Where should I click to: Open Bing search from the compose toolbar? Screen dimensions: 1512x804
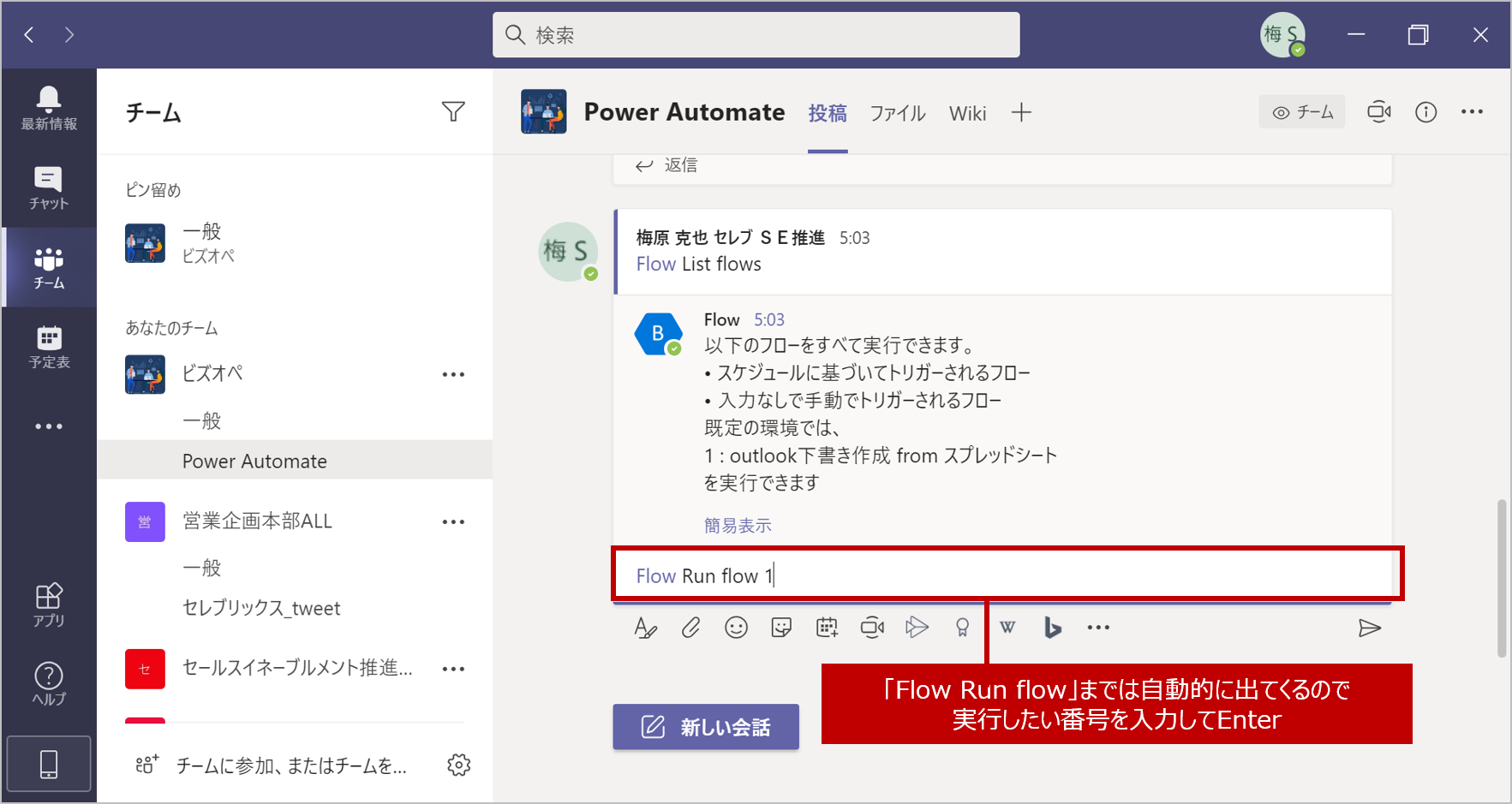[x=1053, y=627]
